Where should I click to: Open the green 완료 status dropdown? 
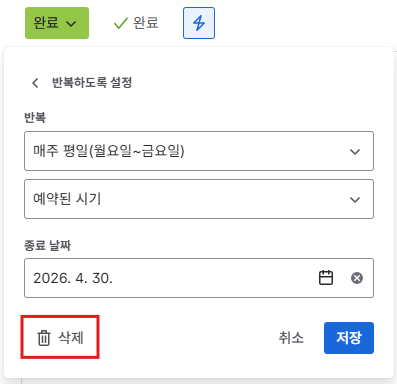(x=57, y=23)
